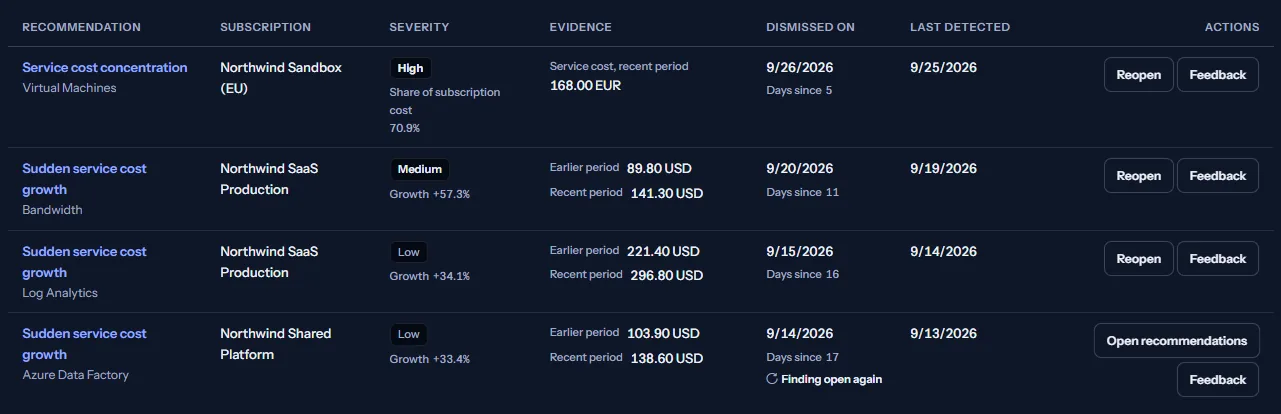Reopen the Log Analytics cost growth finding
The width and height of the screenshot is (1281, 414).
pyautogui.click(x=1138, y=259)
